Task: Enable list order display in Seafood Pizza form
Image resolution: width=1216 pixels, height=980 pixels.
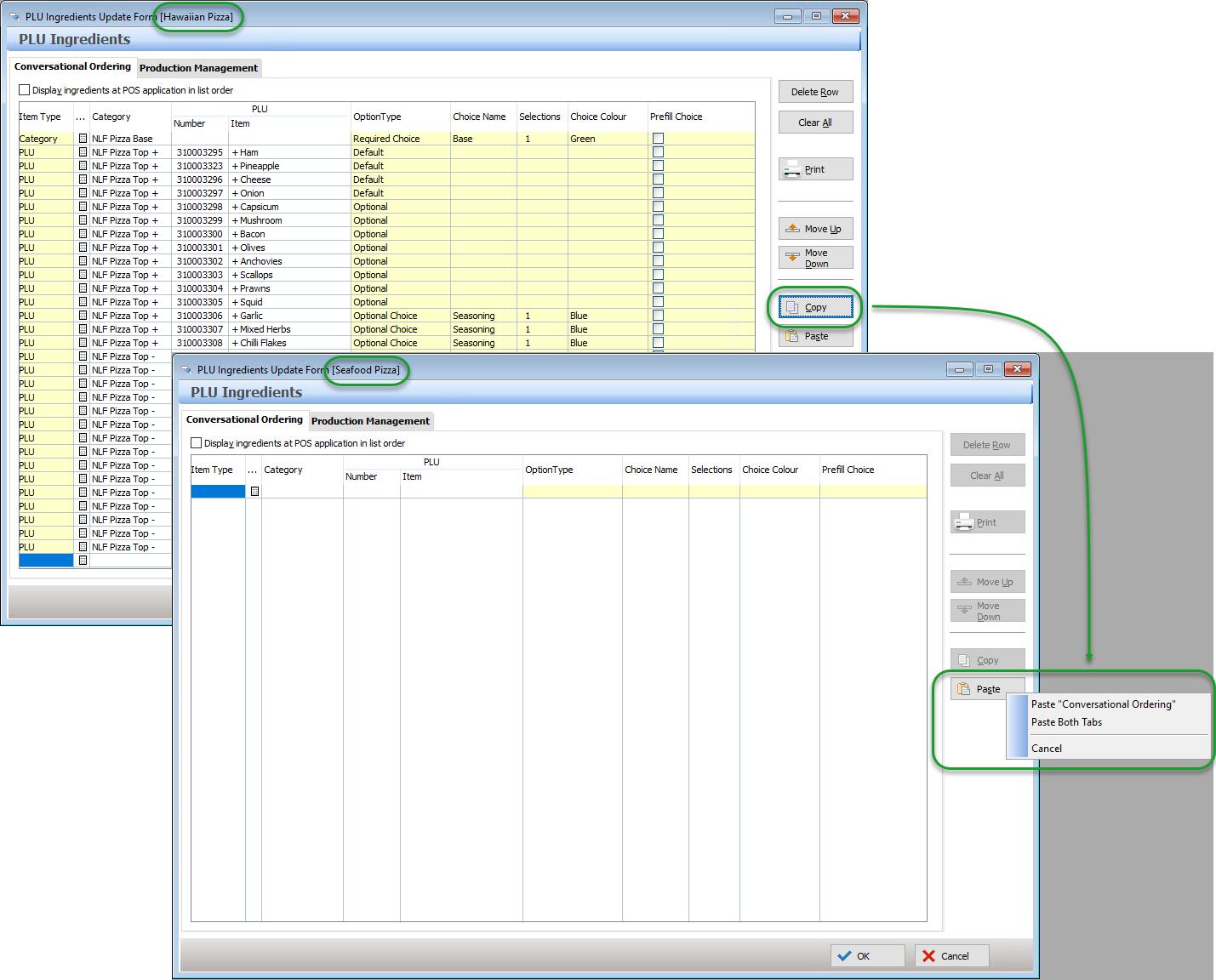Action: pos(197,443)
